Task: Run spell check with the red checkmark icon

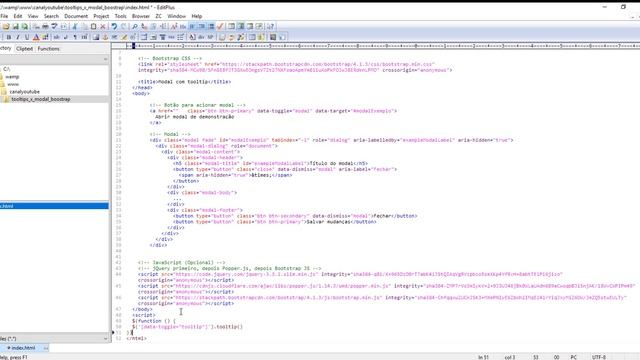Action: 220,27
